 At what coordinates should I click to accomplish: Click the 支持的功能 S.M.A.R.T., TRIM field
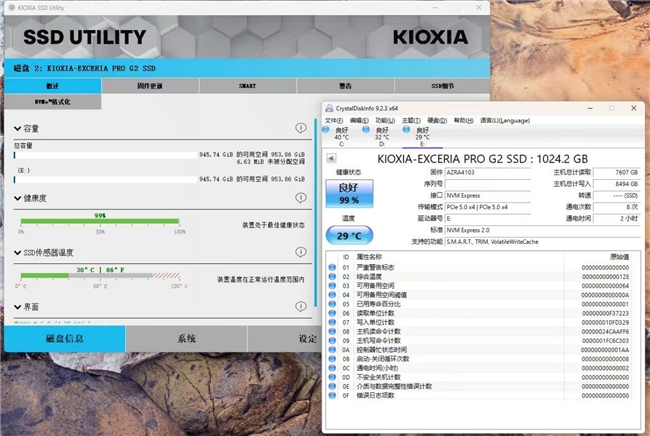click(x=543, y=242)
